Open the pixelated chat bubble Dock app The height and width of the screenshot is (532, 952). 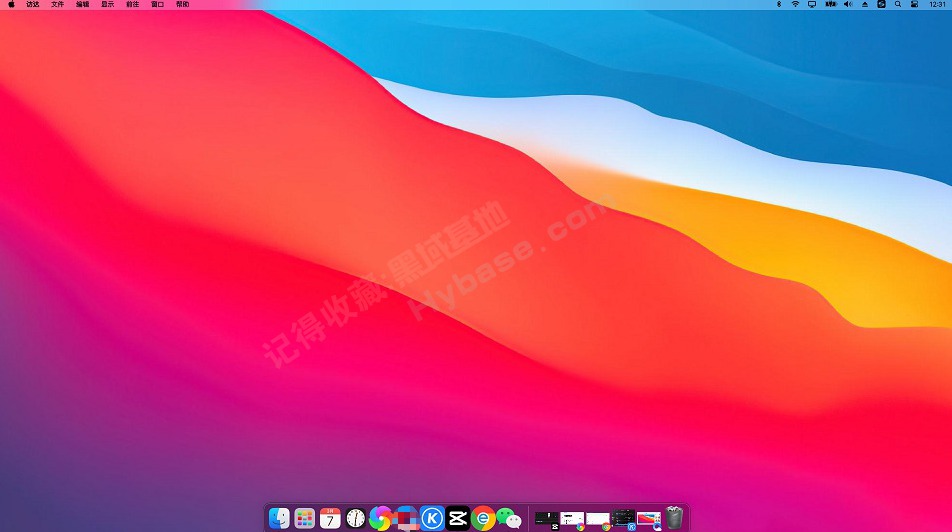406,518
